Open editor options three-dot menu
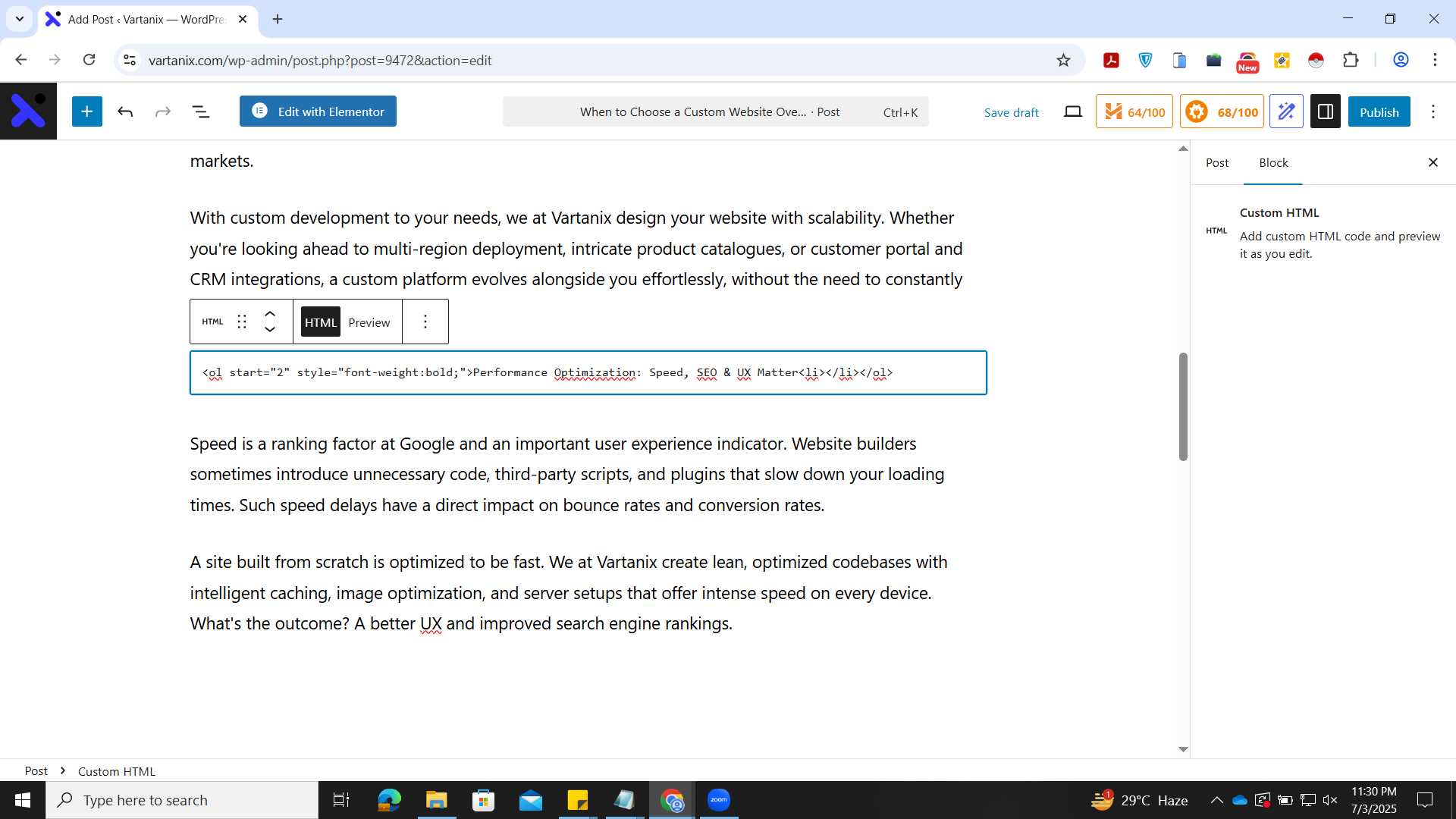 pos(1433,111)
